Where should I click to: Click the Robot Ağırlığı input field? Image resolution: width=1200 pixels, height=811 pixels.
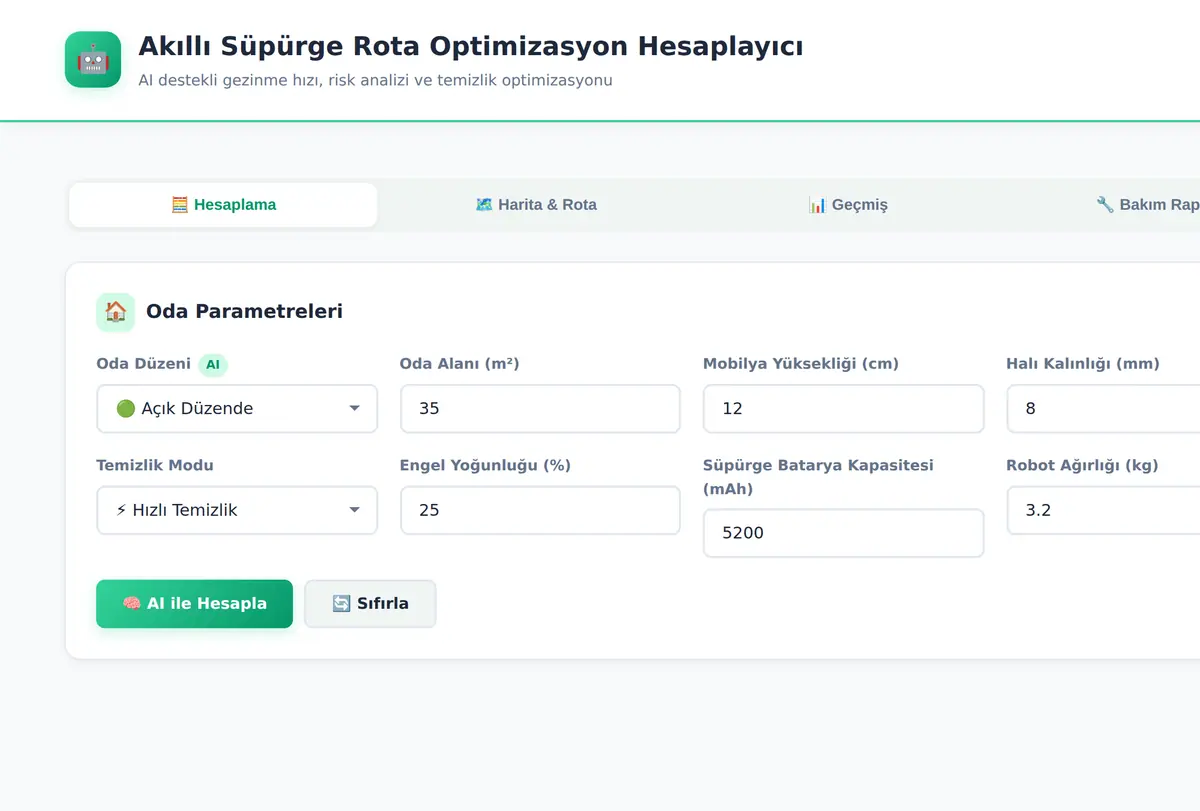1103,510
